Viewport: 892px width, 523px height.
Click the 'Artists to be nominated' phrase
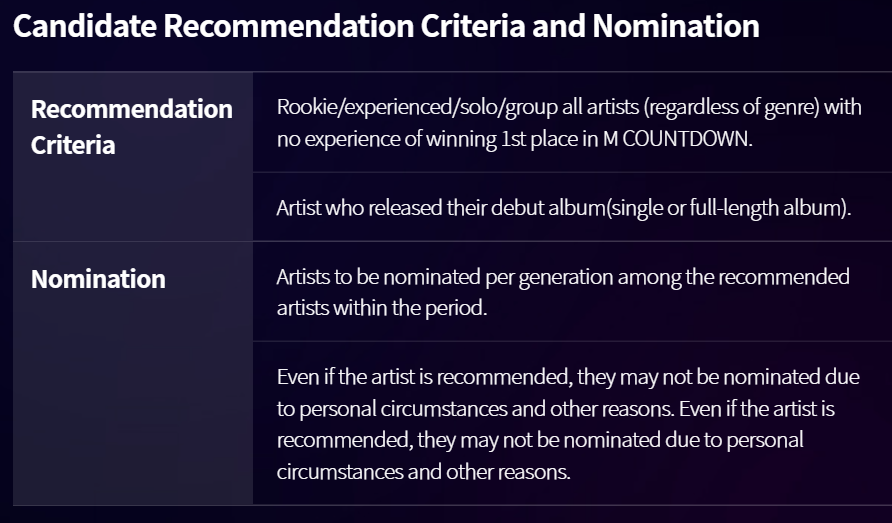[x=378, y=277]
